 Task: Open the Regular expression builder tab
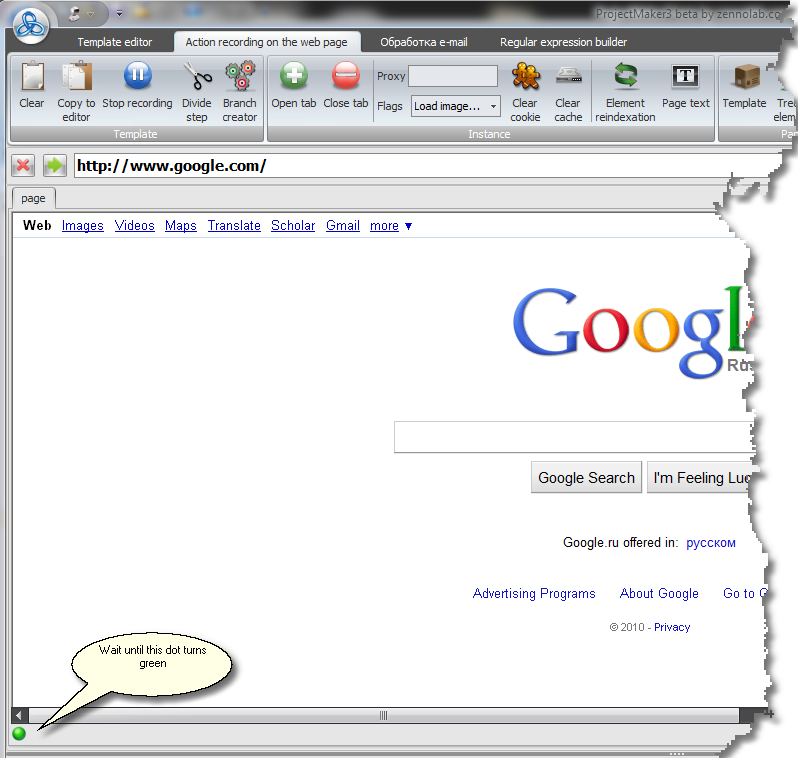[563, 42]
